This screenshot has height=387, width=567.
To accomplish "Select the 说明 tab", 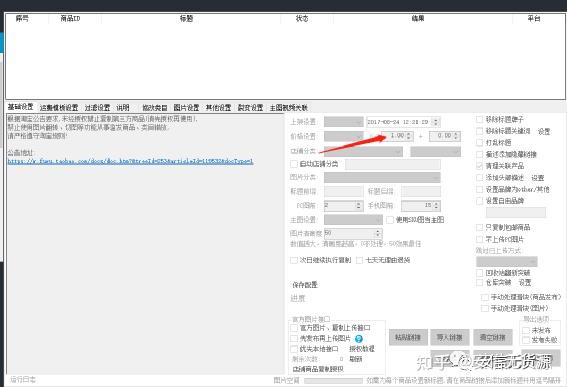I will click(123, 108).
